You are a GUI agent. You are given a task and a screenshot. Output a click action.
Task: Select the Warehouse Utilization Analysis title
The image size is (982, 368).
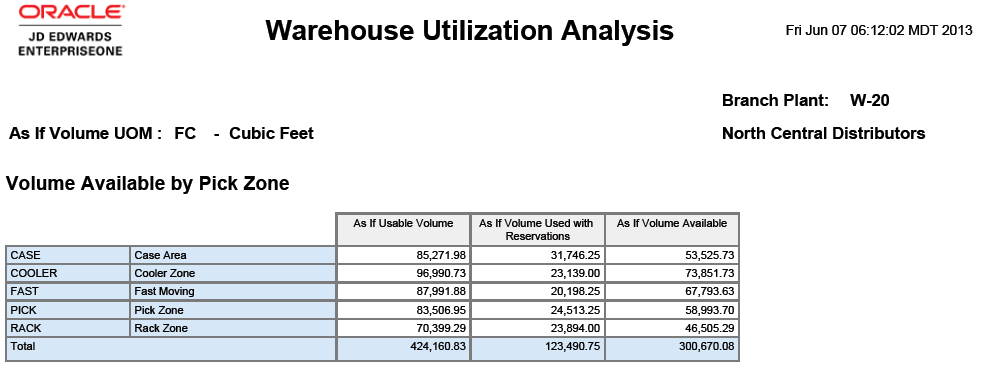(469, 30)
